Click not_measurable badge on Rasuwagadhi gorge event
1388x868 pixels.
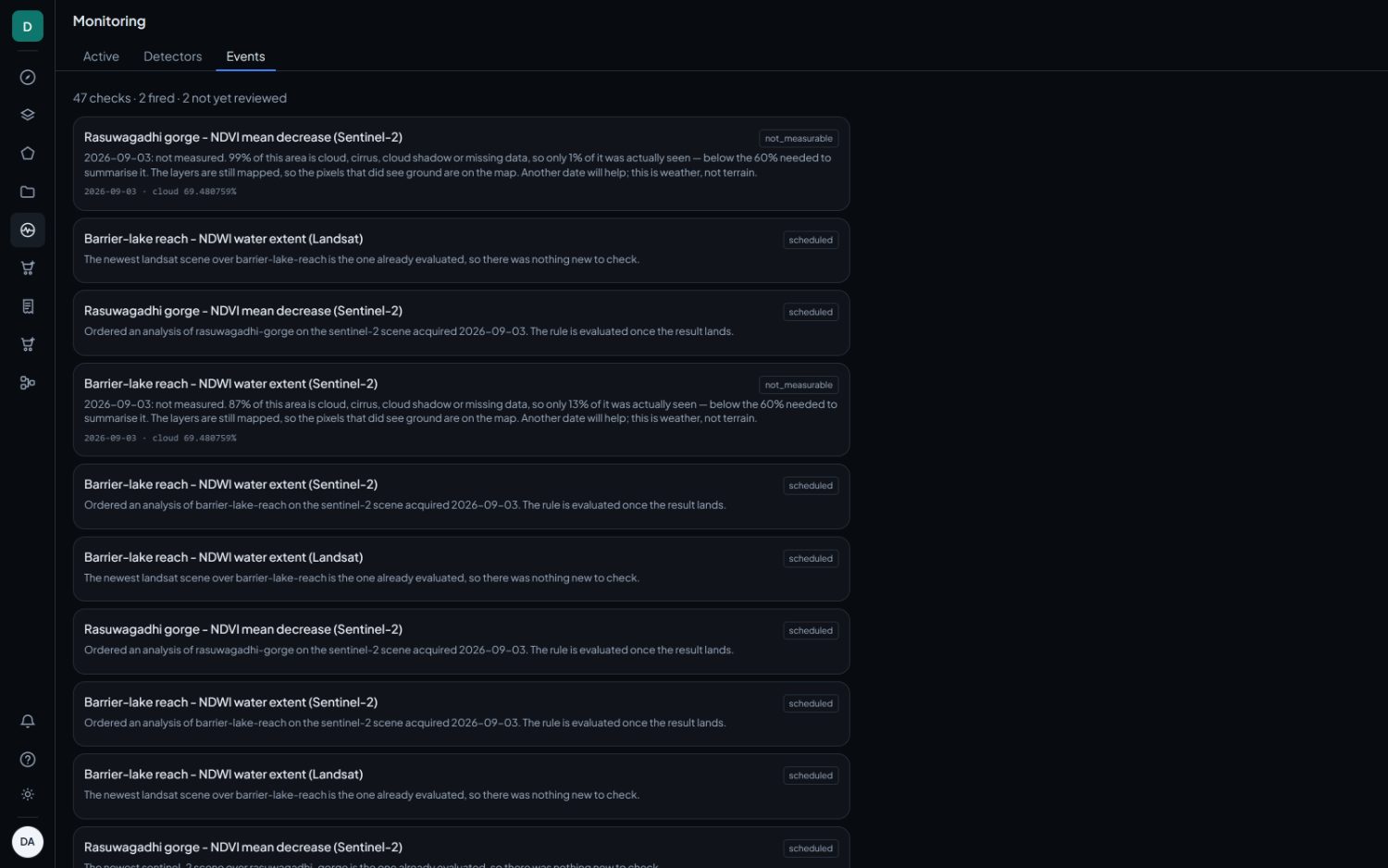pyautogui.click(x=799, y=139)
